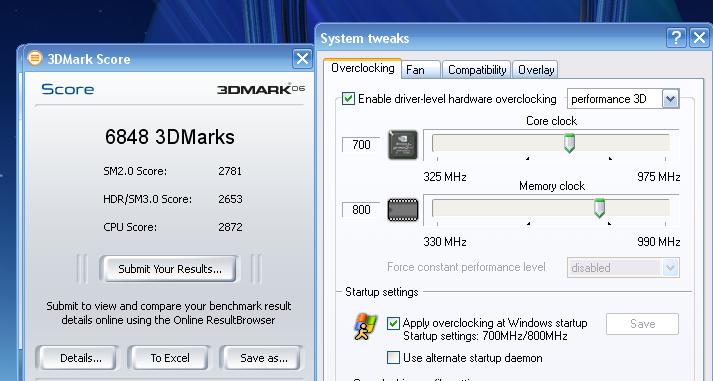Click the 3DMark06 logo
Viewport: 713px width, 381px height.
pos(261,89)
